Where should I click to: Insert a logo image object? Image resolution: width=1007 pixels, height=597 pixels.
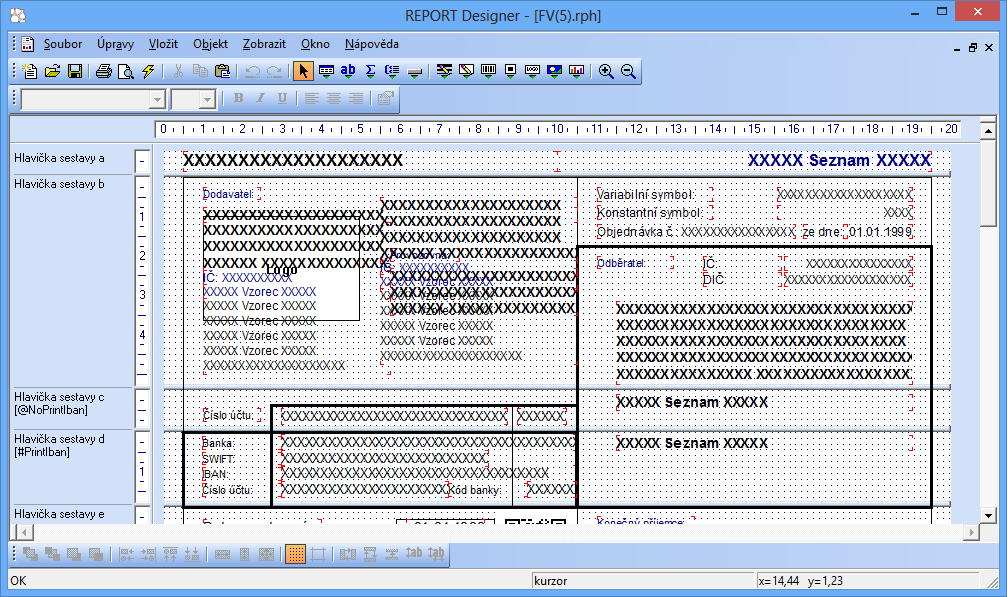coord(532,71)
